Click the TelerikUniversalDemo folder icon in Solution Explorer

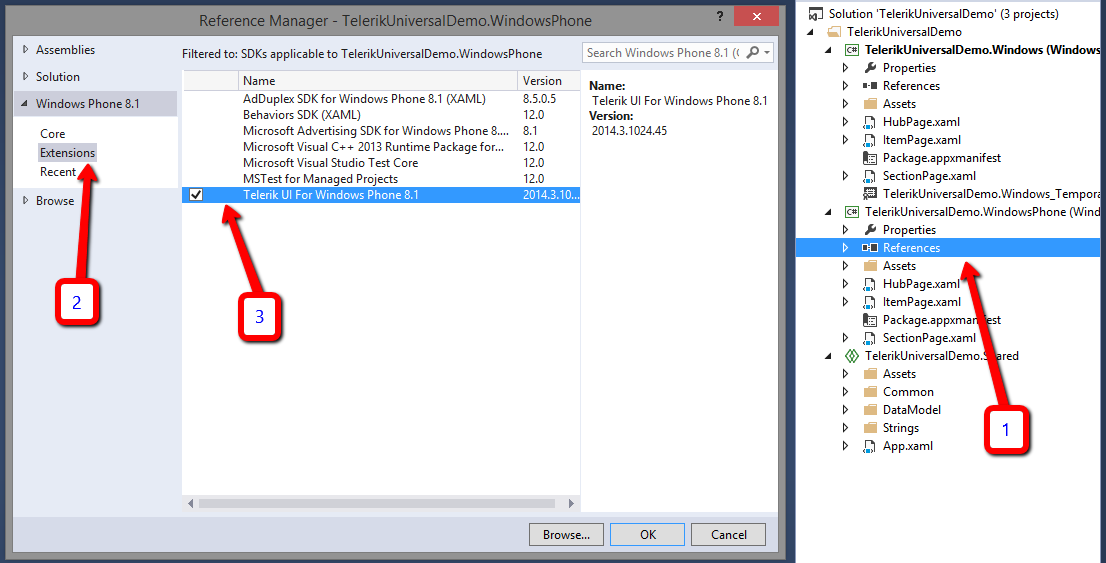pos(834,32)
